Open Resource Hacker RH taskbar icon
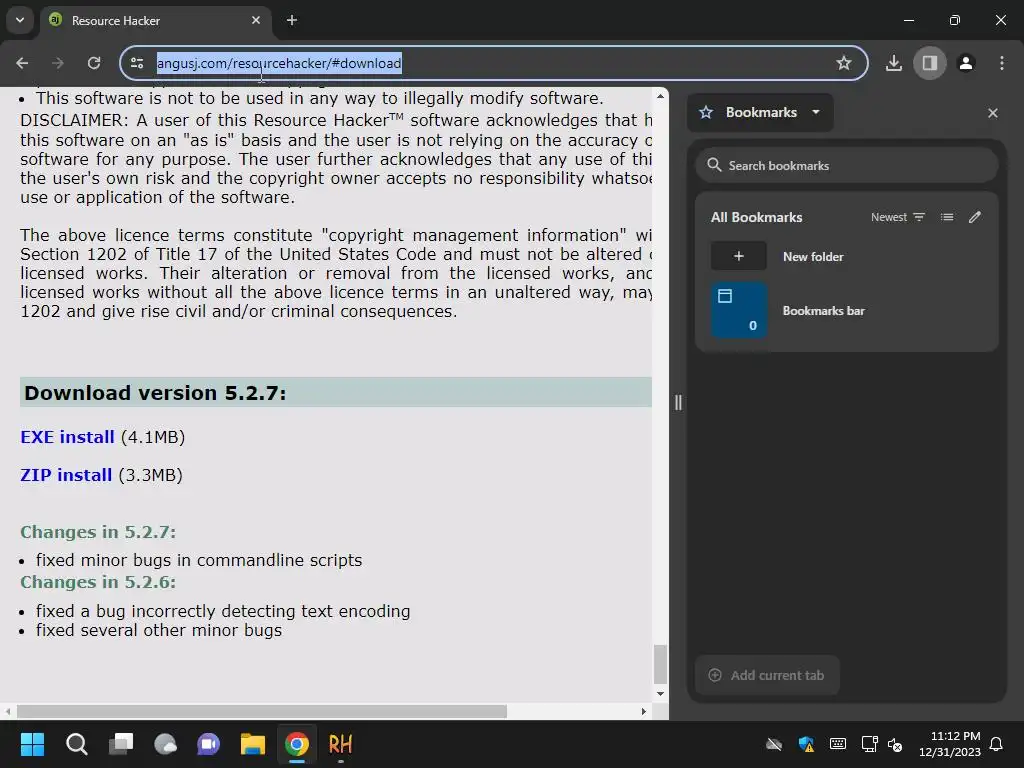Viewport: 1024px width, 768px height. 340,744
